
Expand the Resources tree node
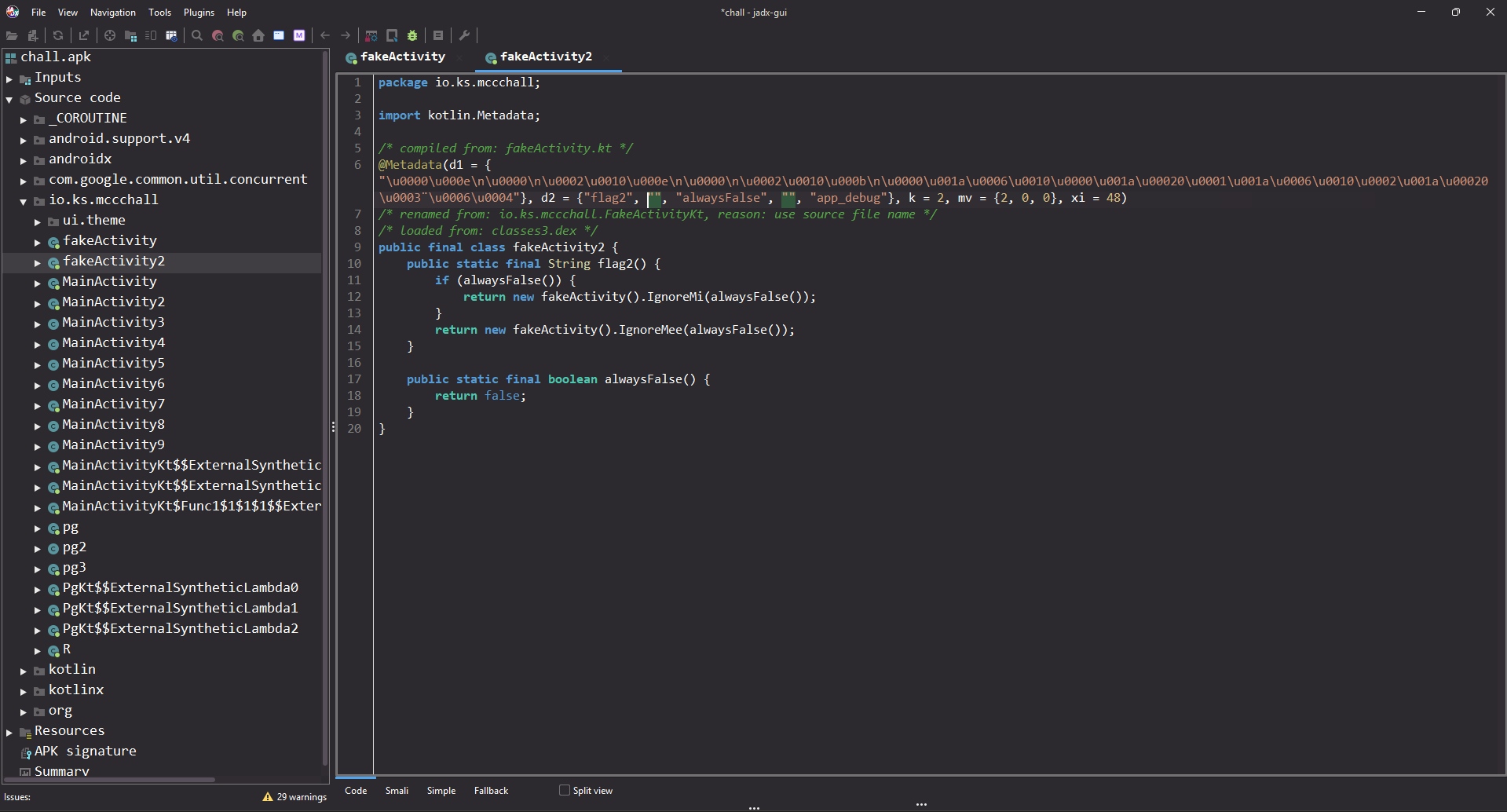point(9,732)
